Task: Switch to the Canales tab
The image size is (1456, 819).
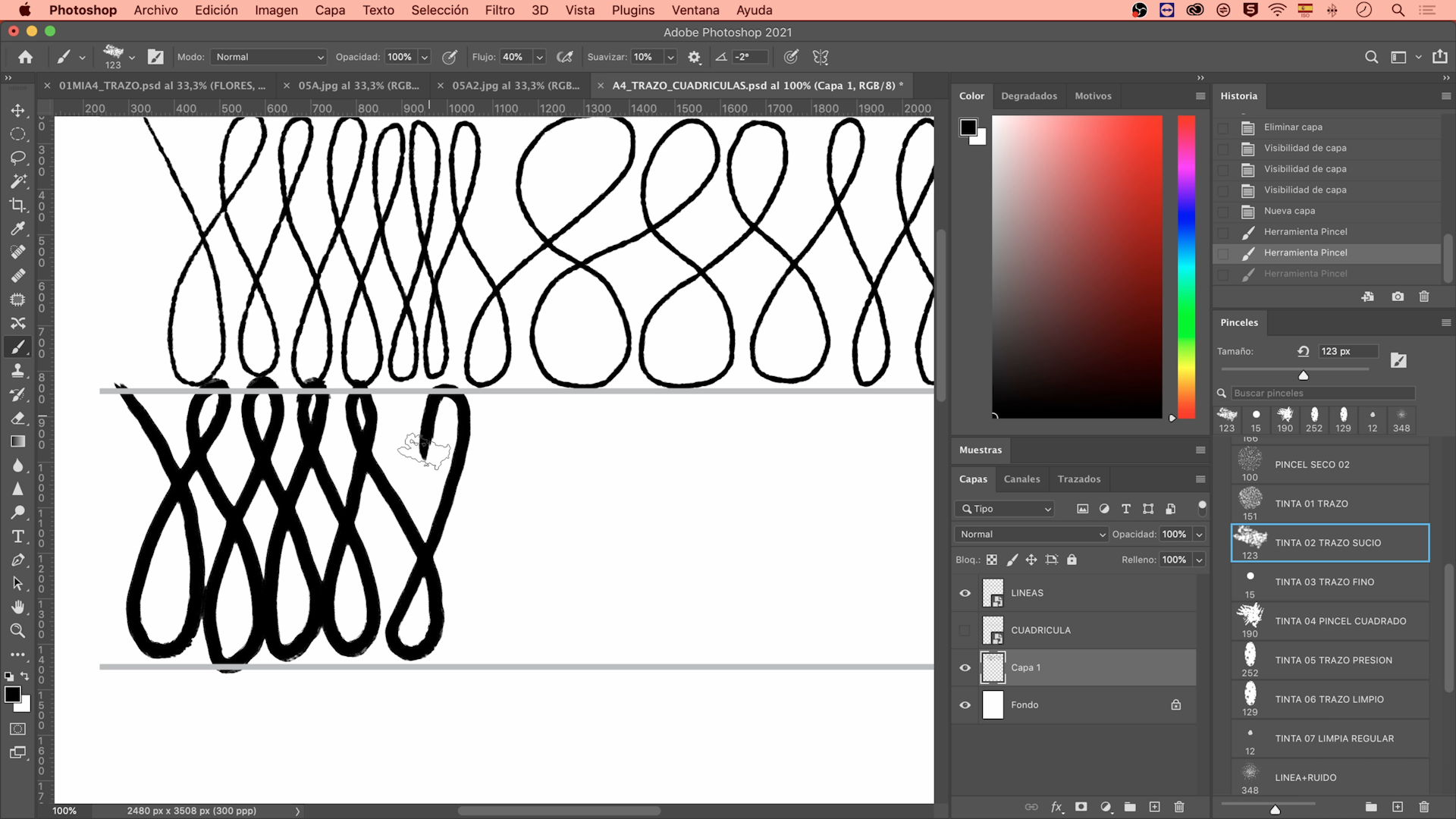Action: 1021,479
